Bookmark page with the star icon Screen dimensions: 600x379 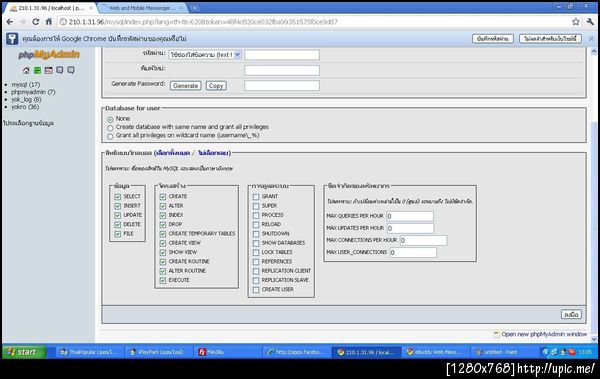click(576, 22)
